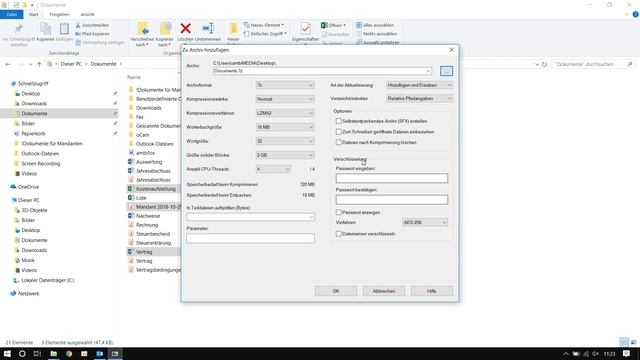Click the volume icon in system tray
The width and height of the screenshot is (640, 360).
pos(596,354)
